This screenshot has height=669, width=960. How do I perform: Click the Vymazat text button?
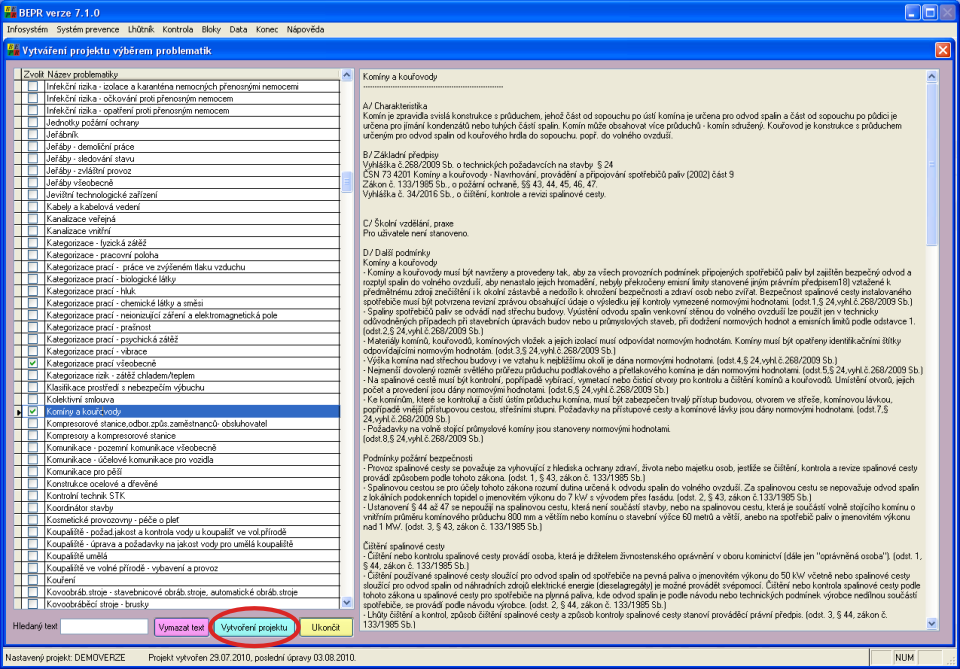click(181, 627)
